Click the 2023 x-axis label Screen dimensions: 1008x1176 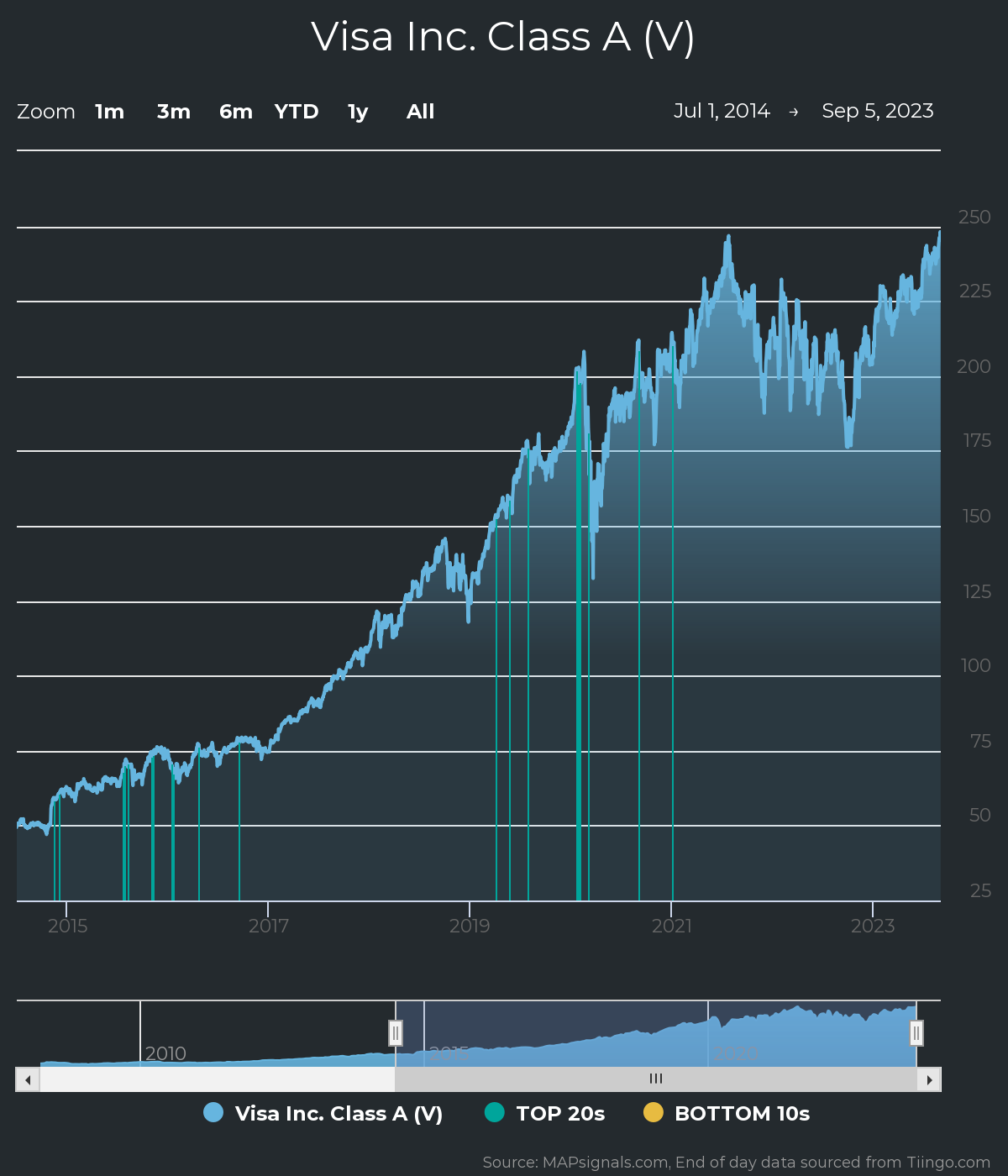click(873, 926)
